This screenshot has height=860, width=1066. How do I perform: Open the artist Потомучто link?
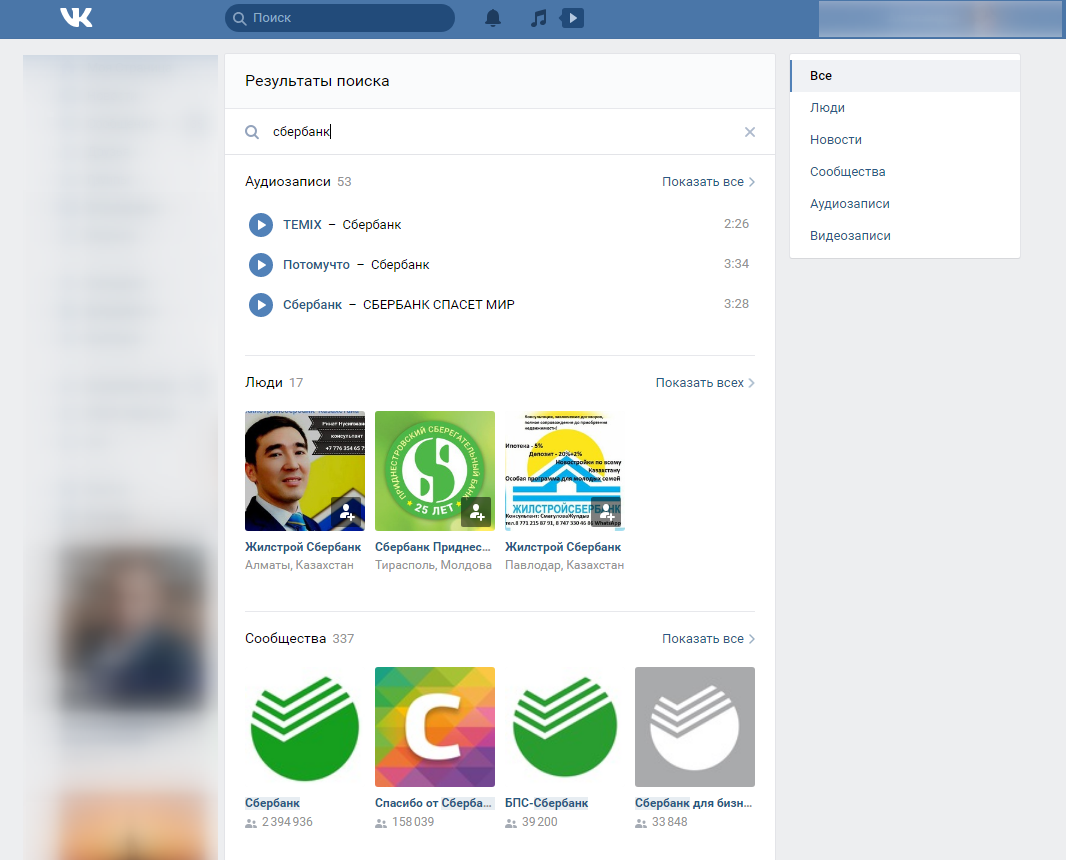point(316,264)
